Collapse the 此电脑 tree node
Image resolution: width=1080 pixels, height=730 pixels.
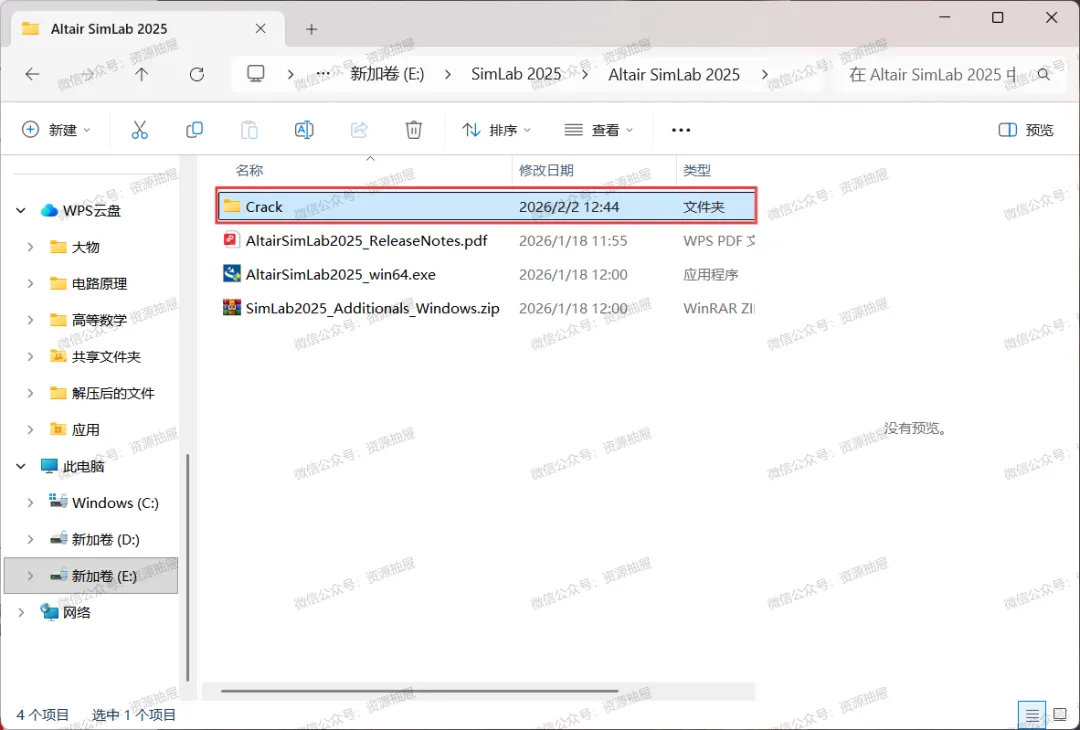[21, 466]
